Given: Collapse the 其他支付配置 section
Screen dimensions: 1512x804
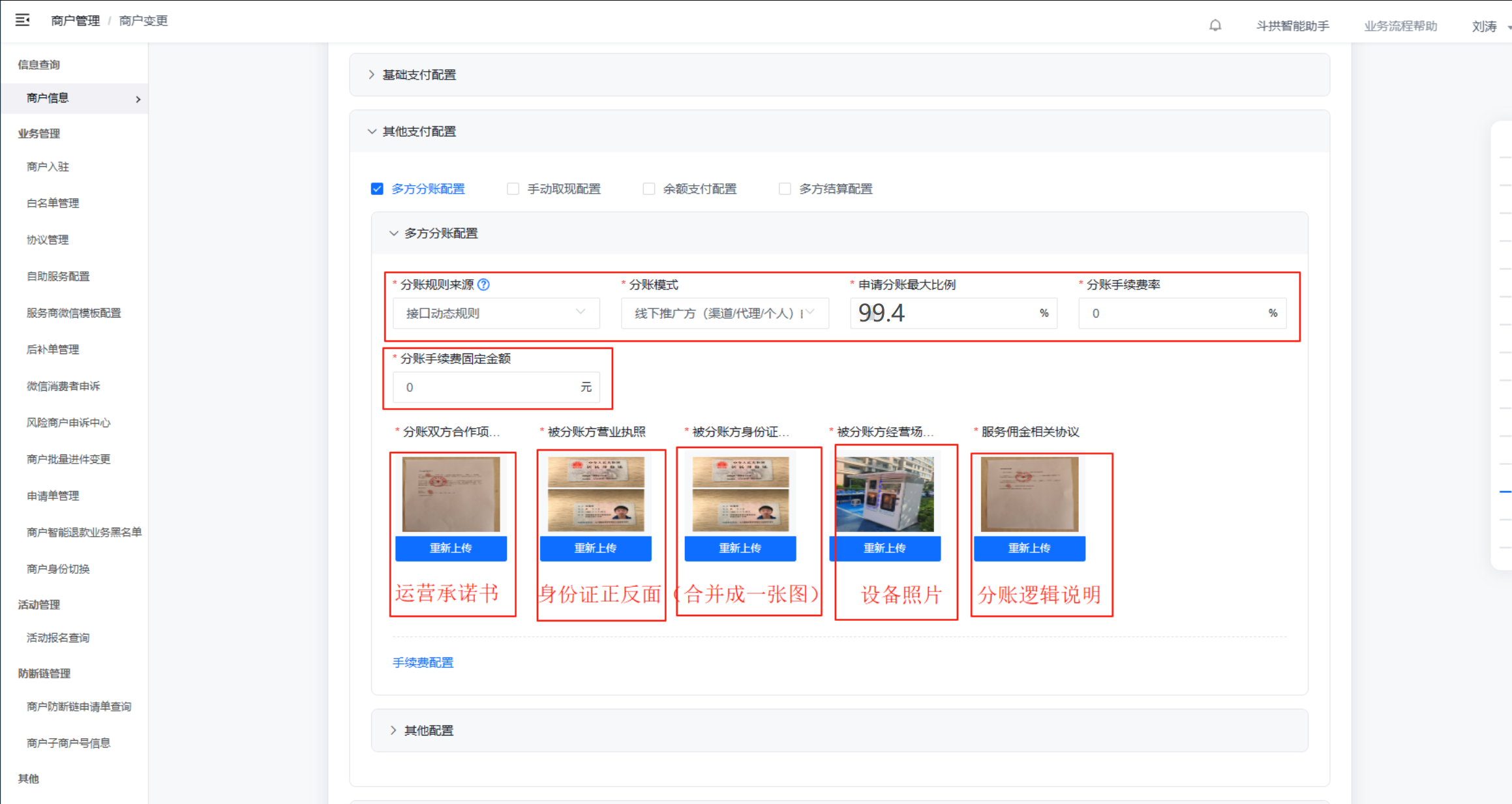Looking at the screenshot, I should pyautogui.click(x=839, y=131).
